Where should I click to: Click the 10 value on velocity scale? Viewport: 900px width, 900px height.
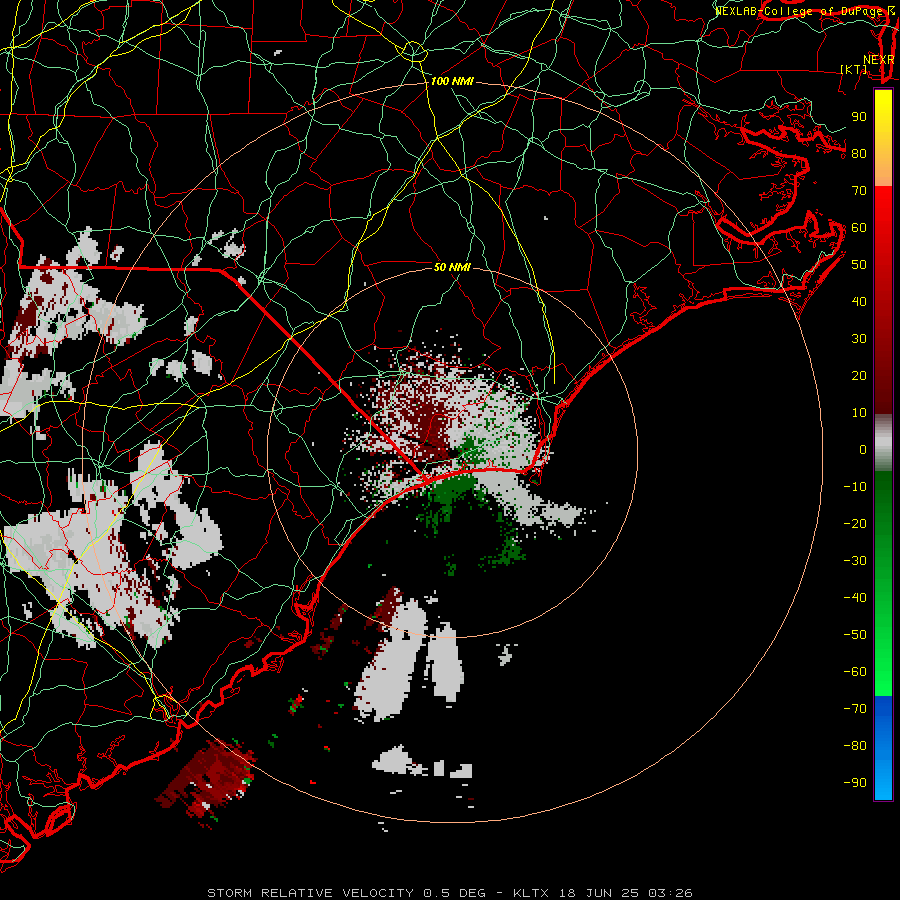[859, 413]
